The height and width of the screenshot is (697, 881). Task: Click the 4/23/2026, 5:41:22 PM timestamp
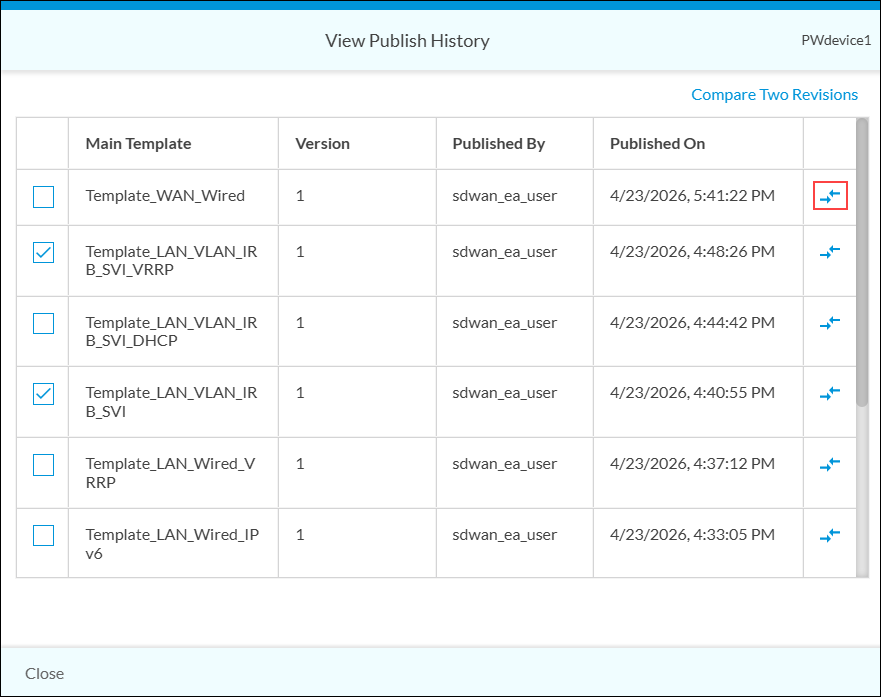(692, 195)
